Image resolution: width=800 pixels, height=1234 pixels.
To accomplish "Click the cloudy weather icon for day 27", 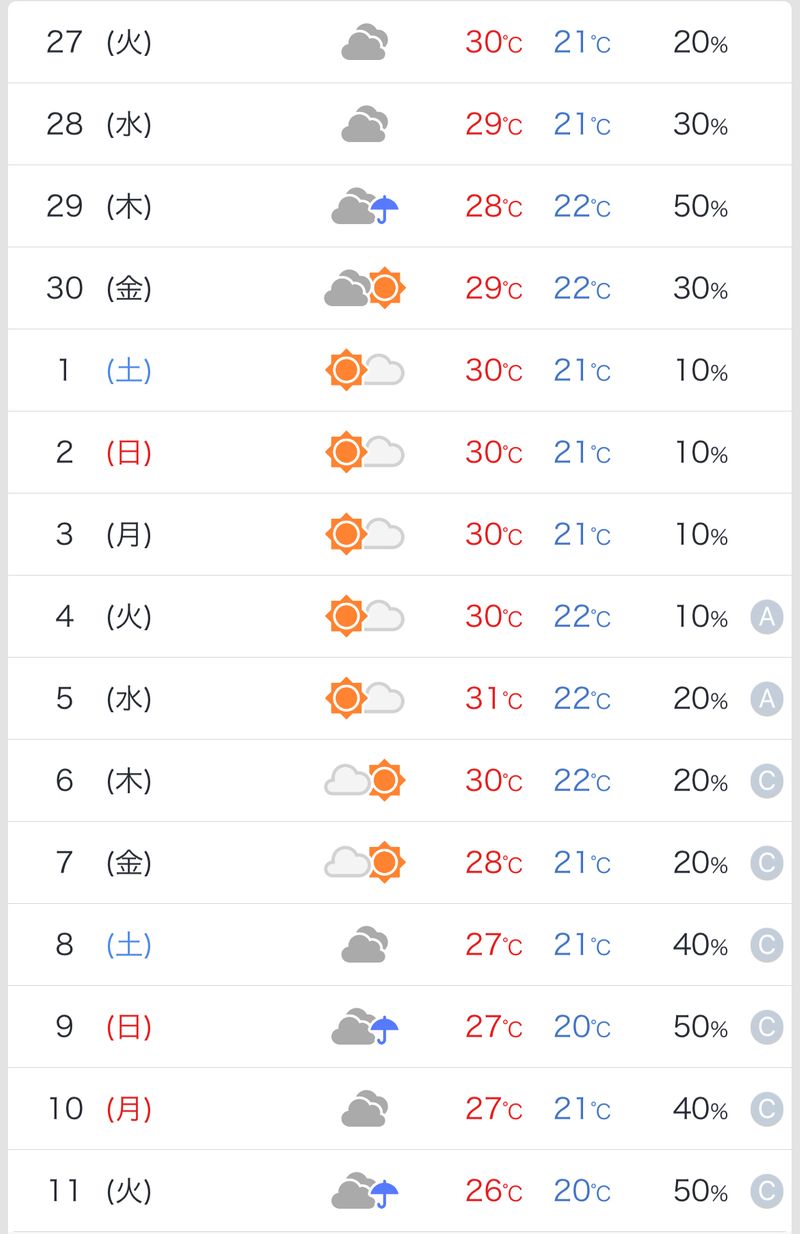I will point(364,43).
